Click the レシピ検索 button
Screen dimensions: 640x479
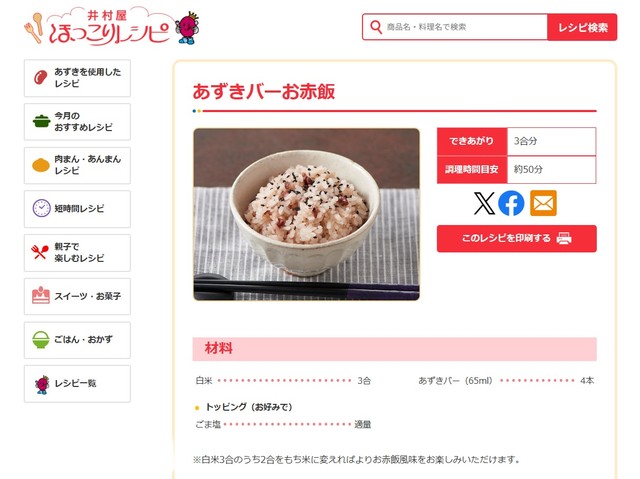coord(582,27)
